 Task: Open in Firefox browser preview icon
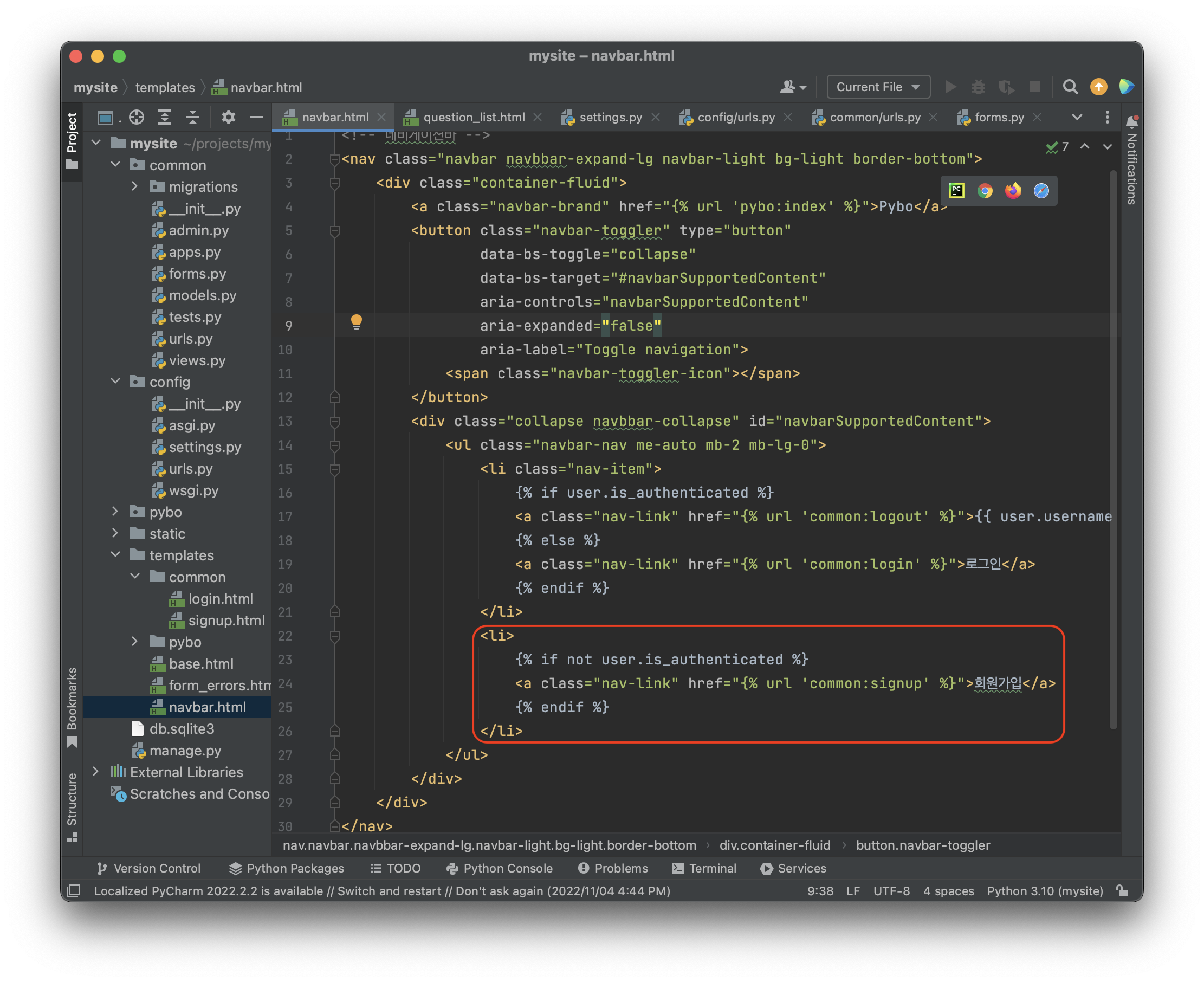coord(1013,191)
